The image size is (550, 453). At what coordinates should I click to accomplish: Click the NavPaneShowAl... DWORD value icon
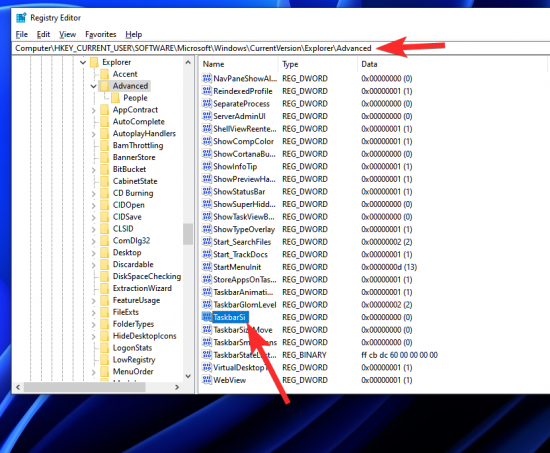[x=207, y=78]
